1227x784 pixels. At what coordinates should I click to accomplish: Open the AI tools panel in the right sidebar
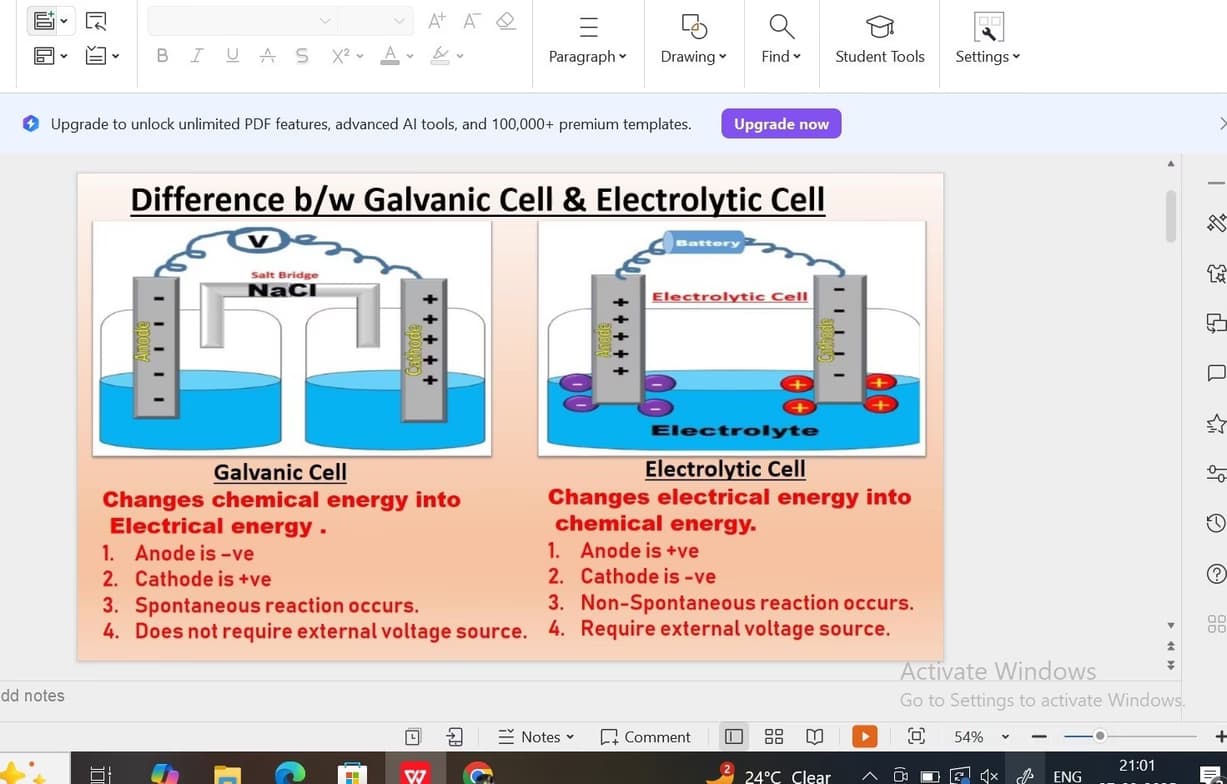[1215, 222]
